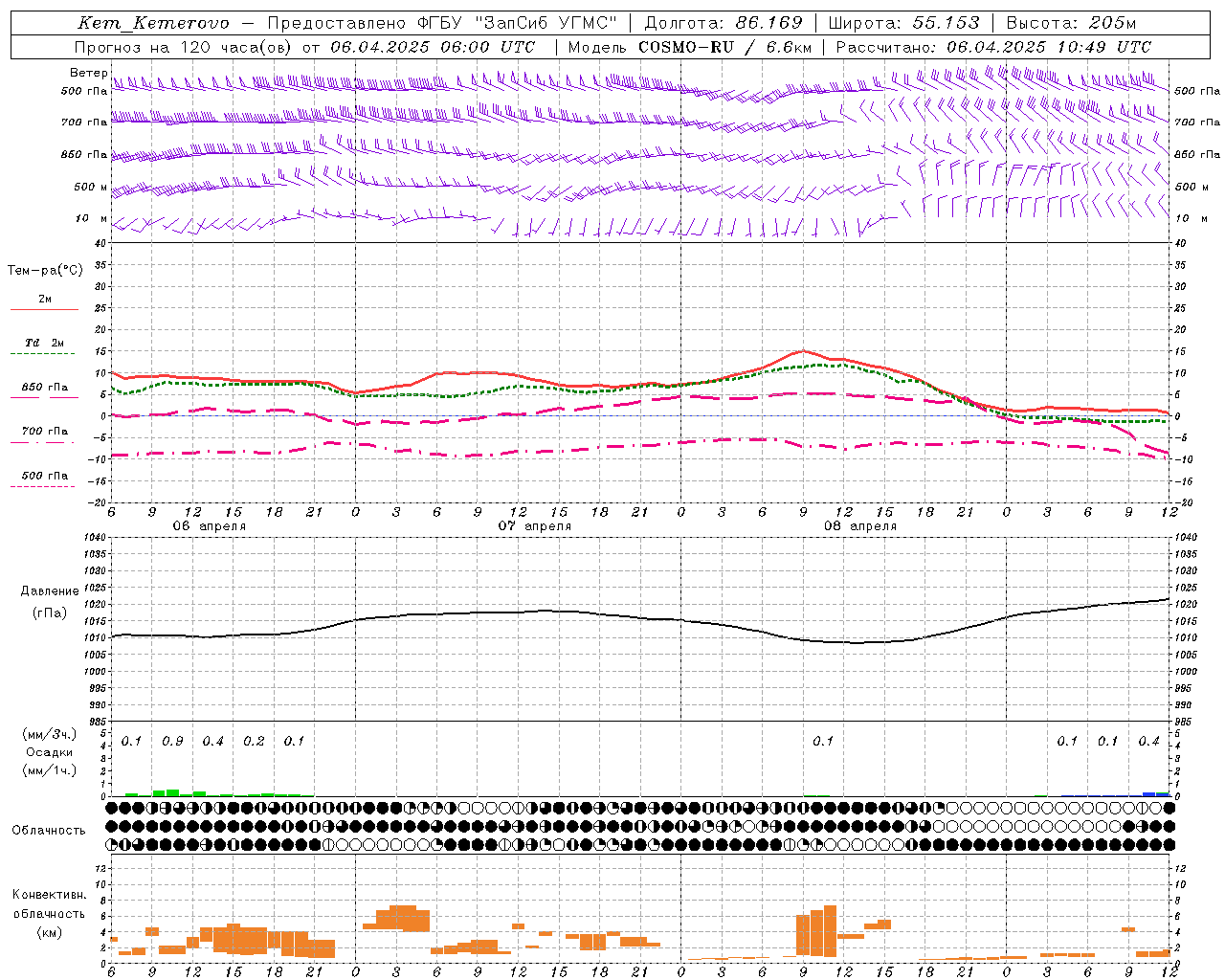Select the '07 апреля' date label
This screenshot has width=1225, height=980.
coord(534,526)
